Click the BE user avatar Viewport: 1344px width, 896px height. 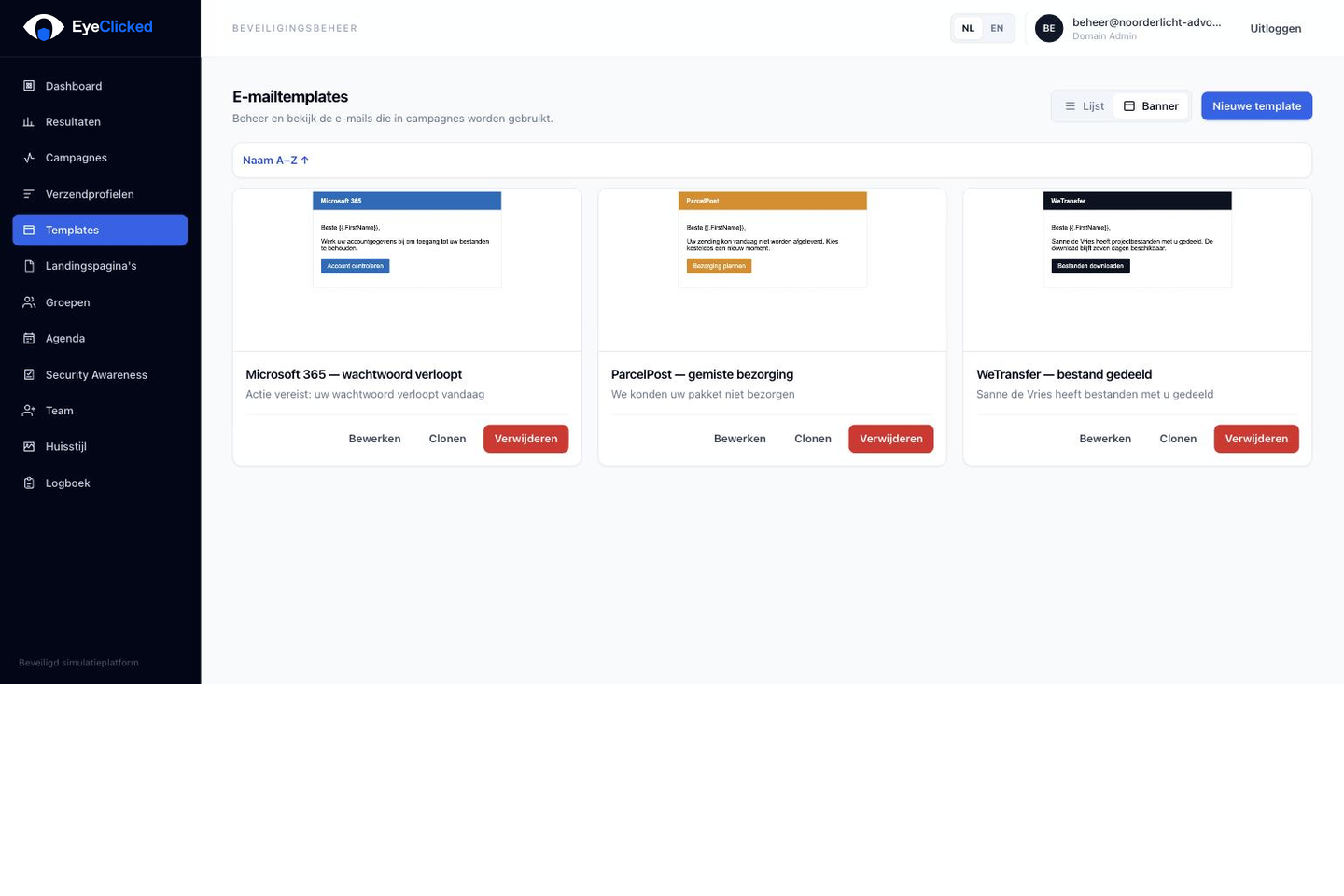(1049, 28)
